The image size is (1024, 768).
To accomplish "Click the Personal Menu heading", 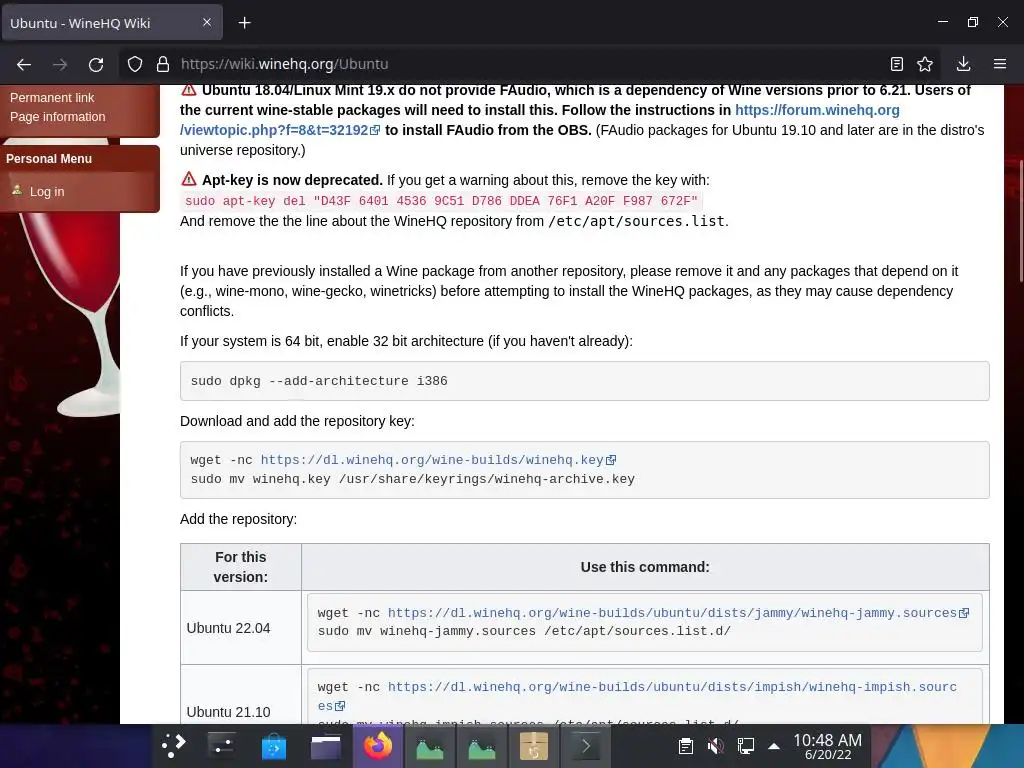I will 49,159.
